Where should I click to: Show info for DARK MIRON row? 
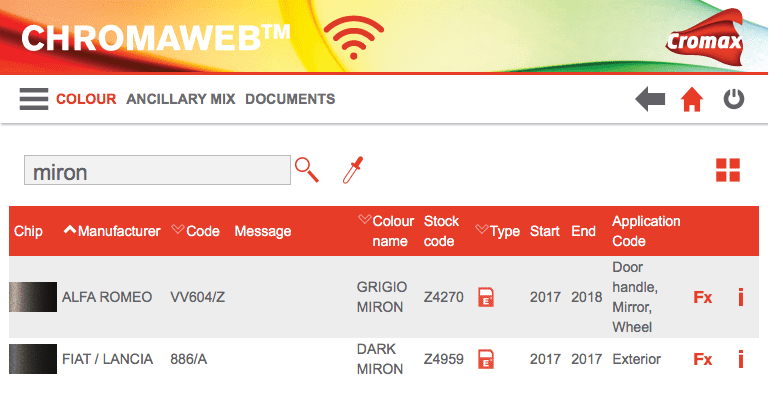pos(741,359)
